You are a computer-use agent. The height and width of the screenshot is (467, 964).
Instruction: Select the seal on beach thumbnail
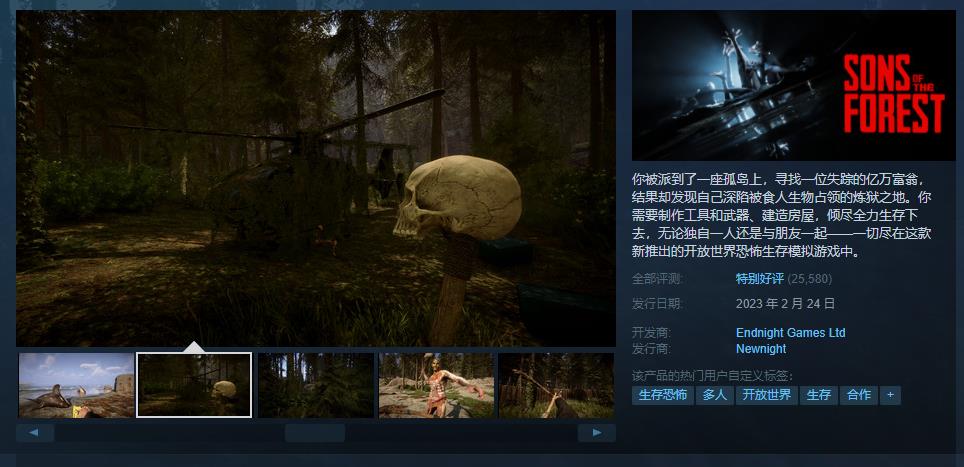click(76, 385)
